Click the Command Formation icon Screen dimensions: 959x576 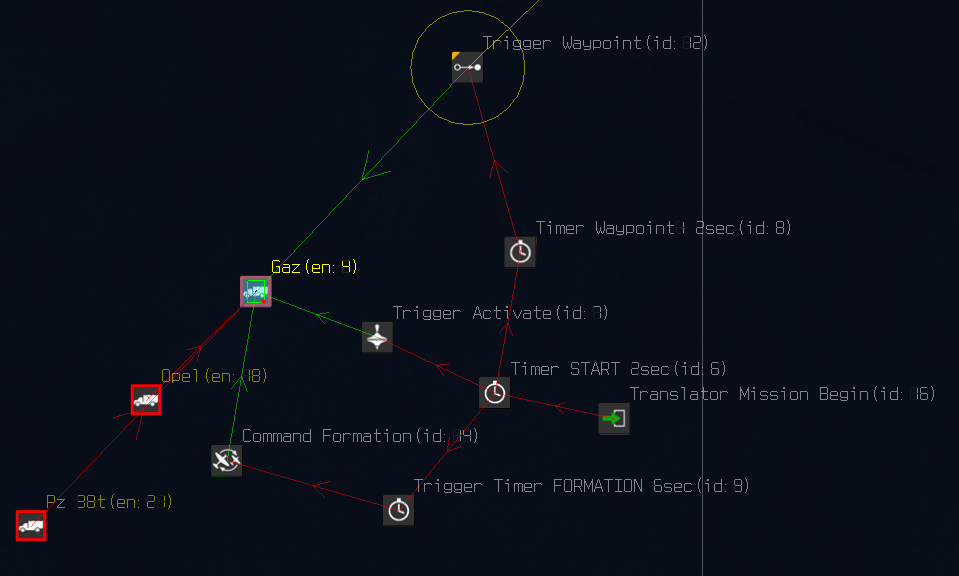coord(226,460)
